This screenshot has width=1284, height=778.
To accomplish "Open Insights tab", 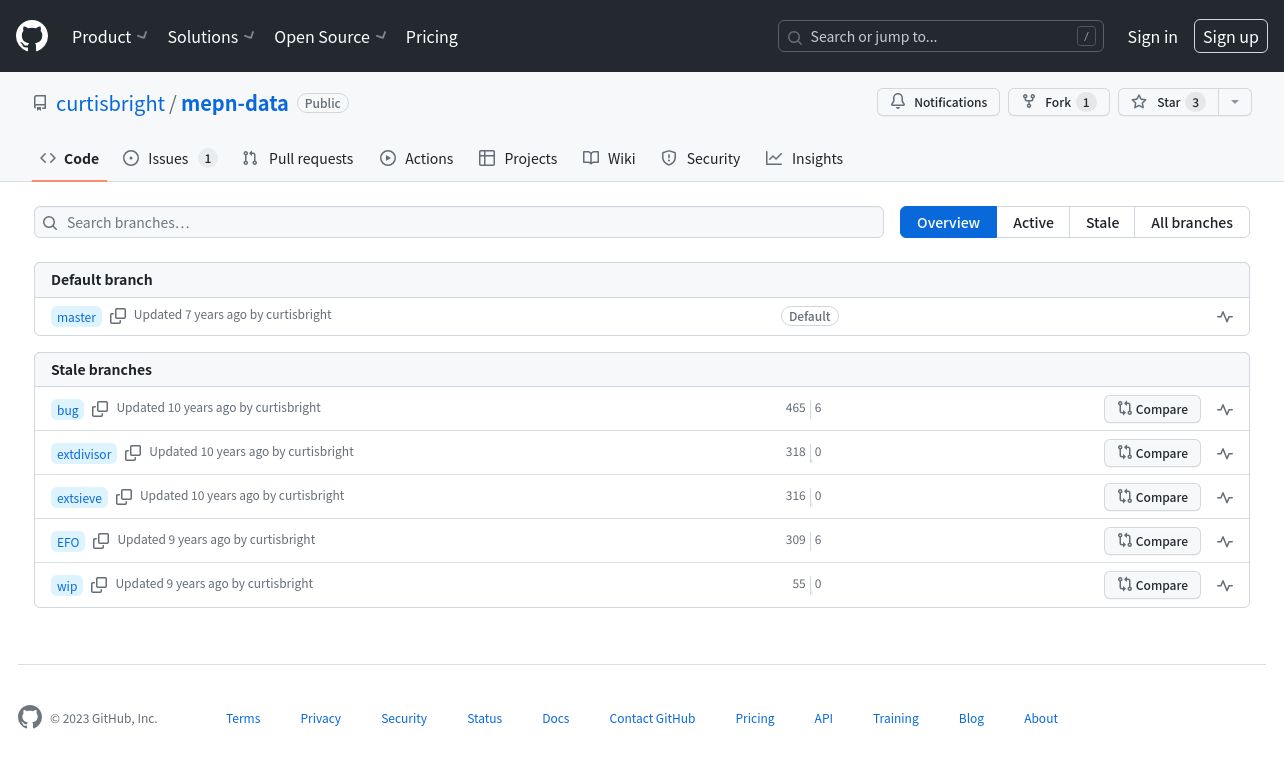I will 805,158.
